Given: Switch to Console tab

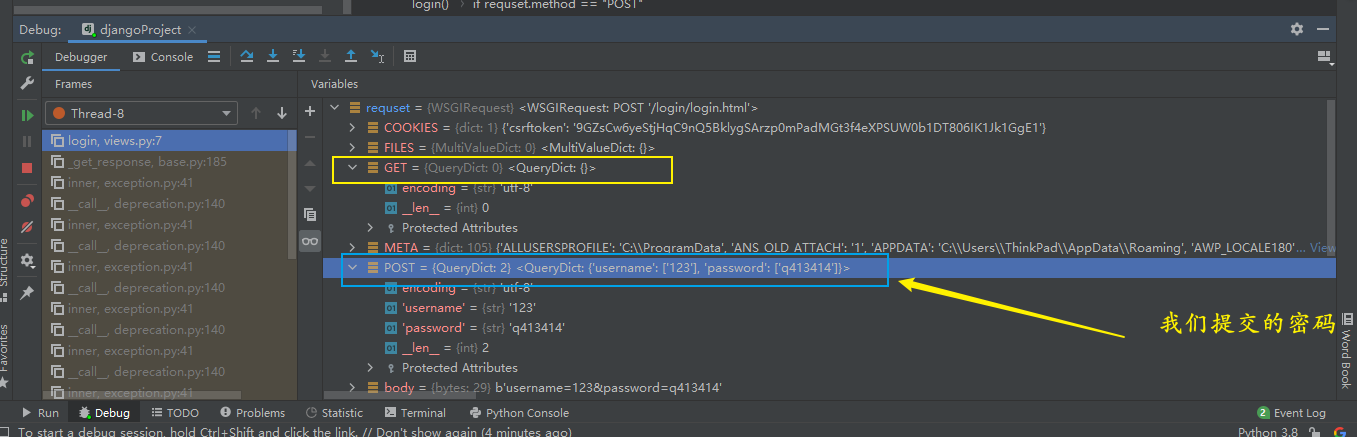Looking at the screenshot, I should [163, 57].
